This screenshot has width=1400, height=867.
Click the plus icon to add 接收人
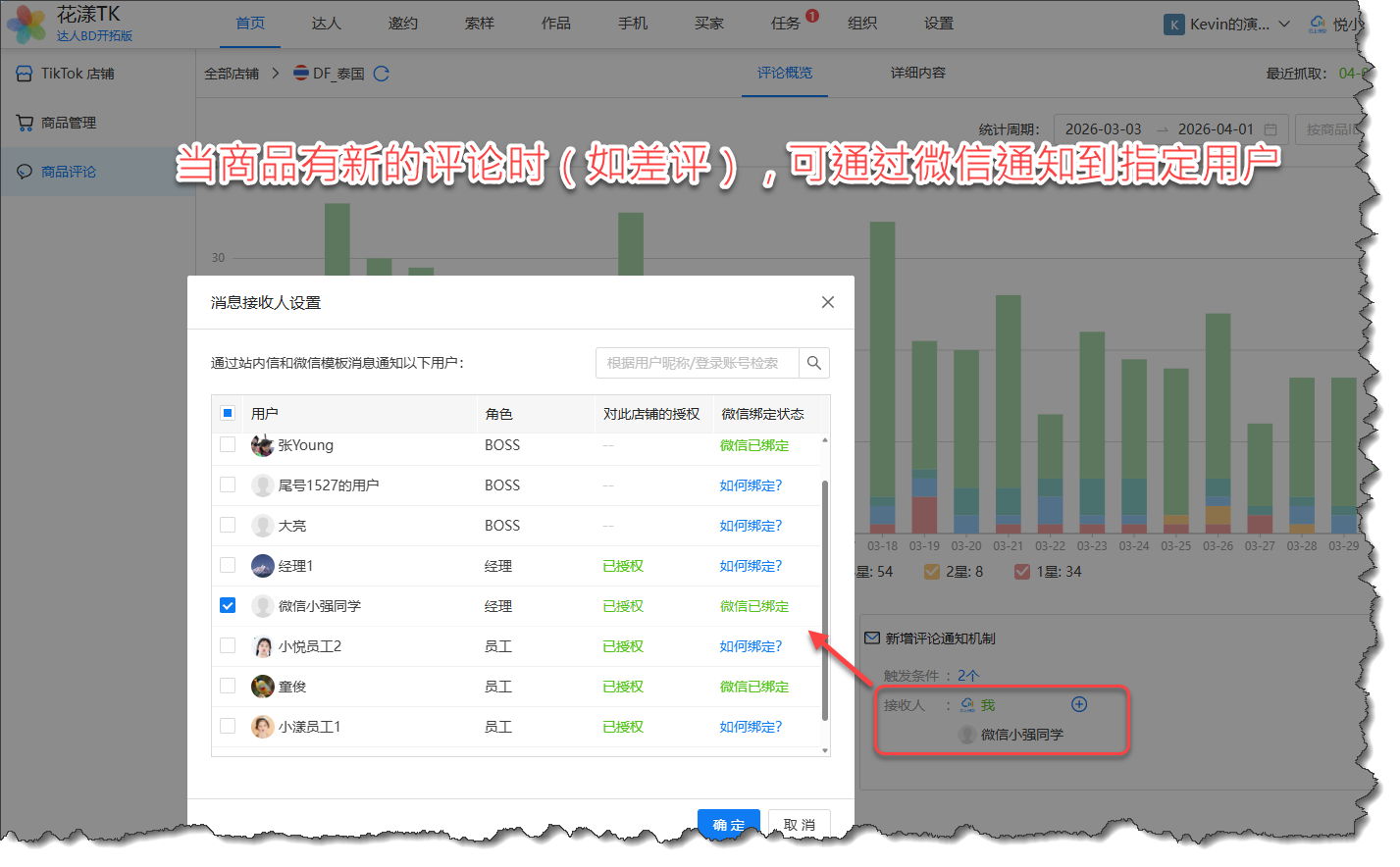1078,704
